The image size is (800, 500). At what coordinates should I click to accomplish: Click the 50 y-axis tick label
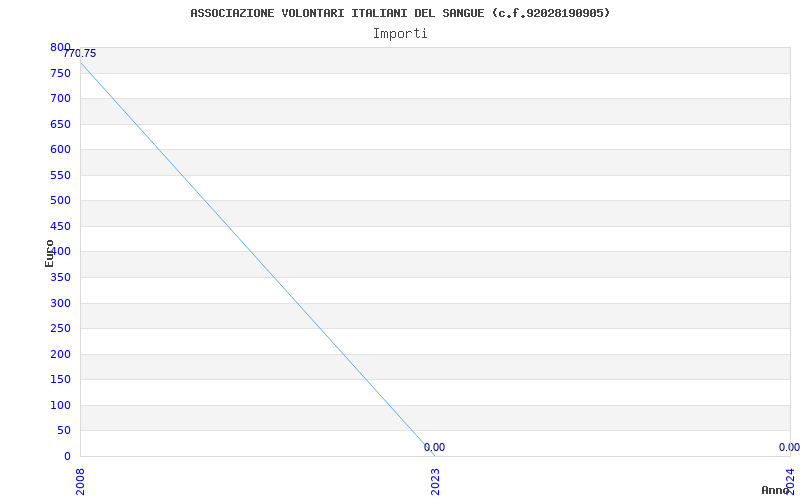pyautogui.click(x=64, y=431)
